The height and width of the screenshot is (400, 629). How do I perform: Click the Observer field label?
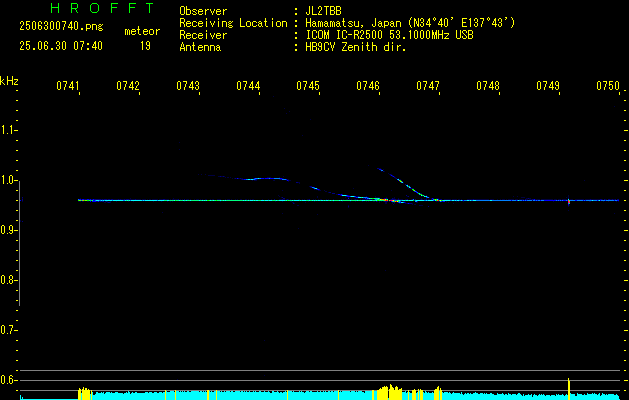click(203, 11)
